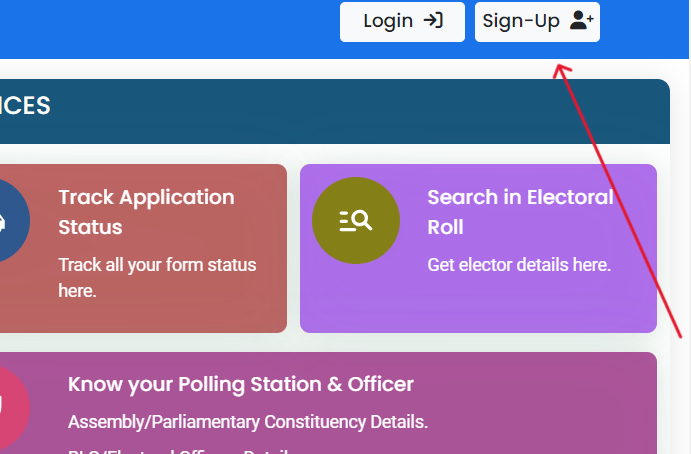
Task: Click the arrow icon inside Login
Action: click(433, 21)
